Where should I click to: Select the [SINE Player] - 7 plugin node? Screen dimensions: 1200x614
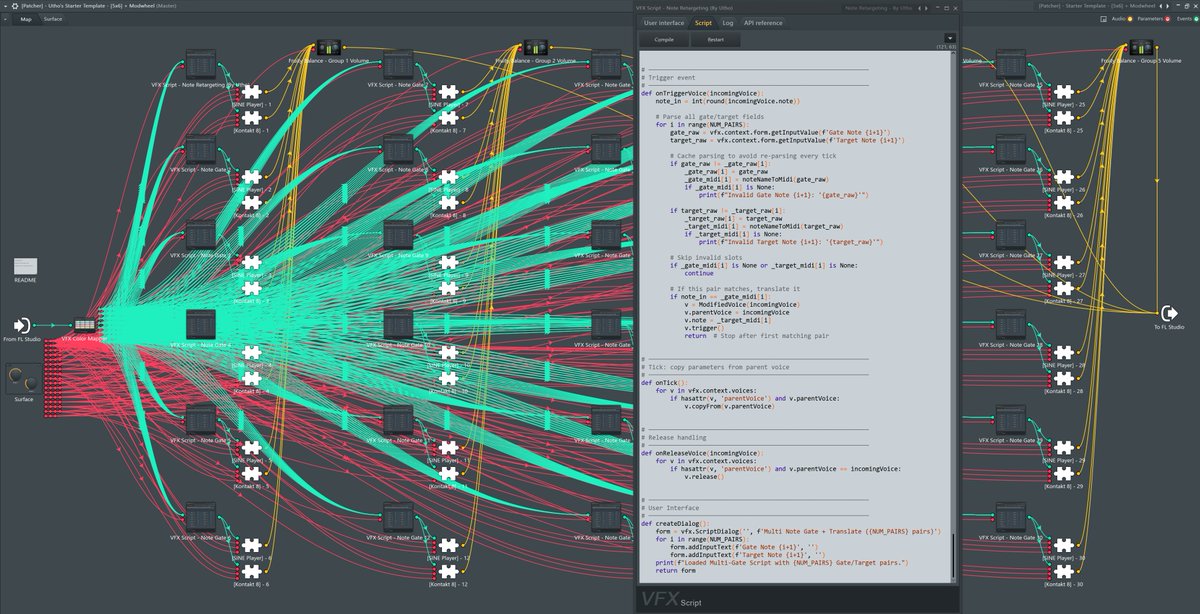pos(448,92)
